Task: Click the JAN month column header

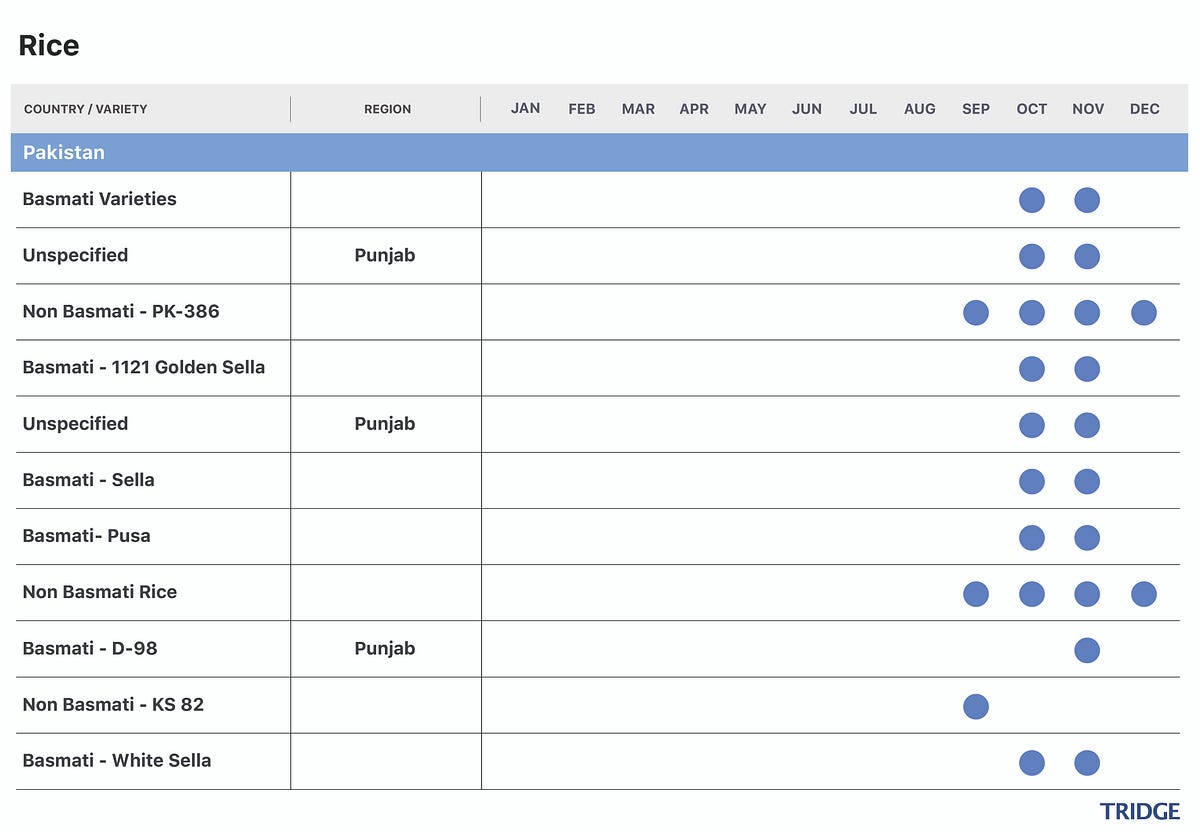Action: point(525,108)
